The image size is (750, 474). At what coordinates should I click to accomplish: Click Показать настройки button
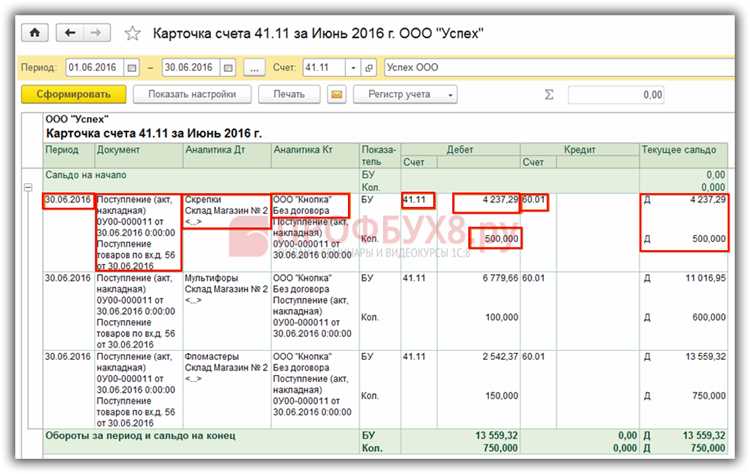tap(192, 94)
